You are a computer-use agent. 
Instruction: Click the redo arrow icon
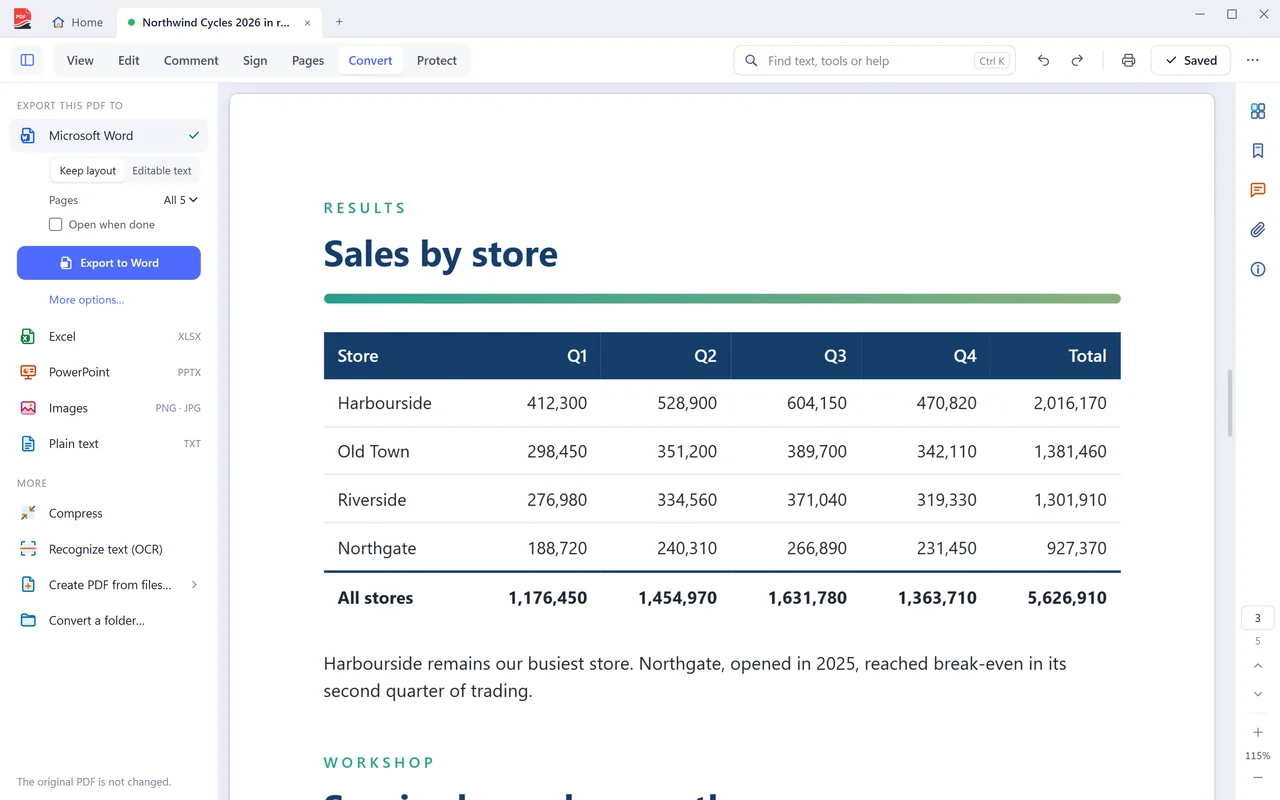(1077, 60)
